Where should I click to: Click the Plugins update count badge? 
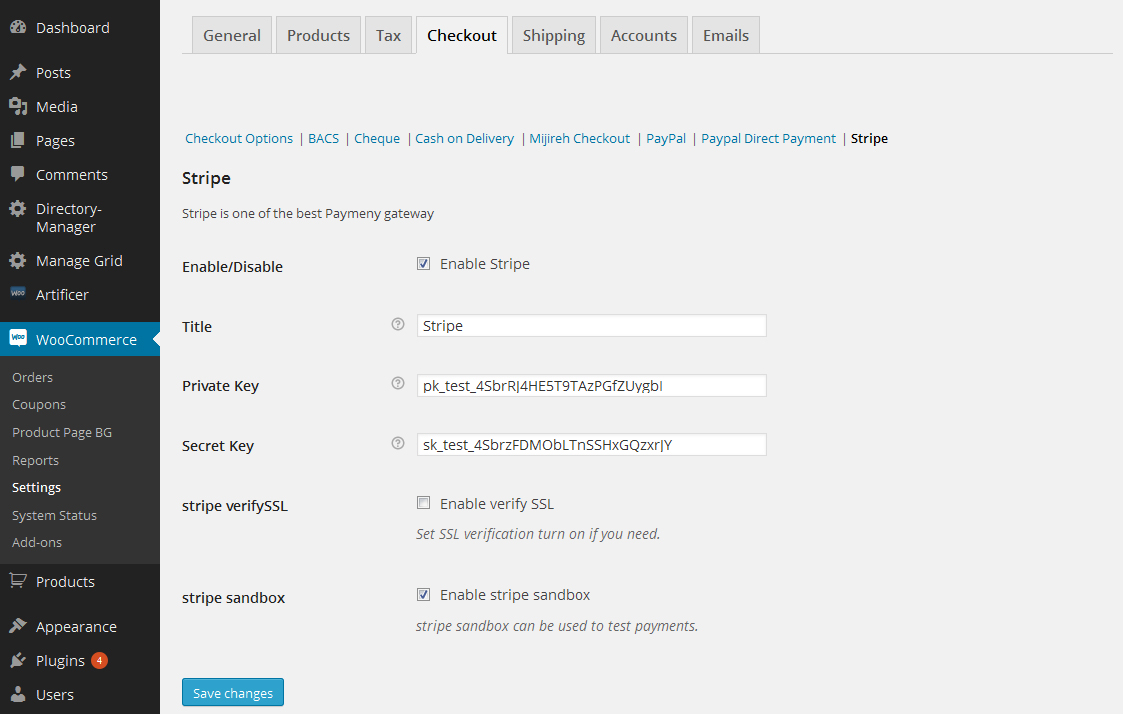pos(100,660)
